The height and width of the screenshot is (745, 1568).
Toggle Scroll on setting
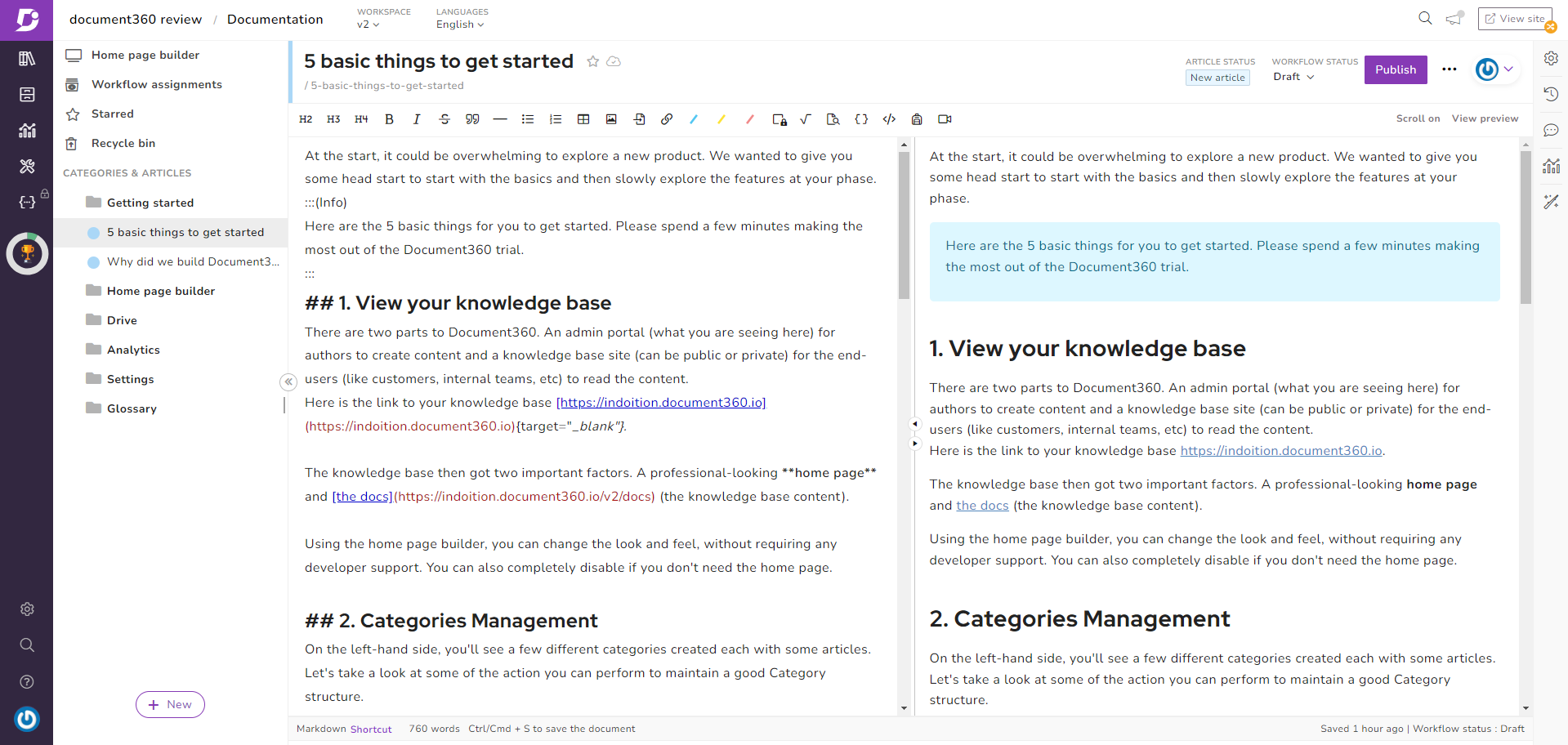(1418, 118)
